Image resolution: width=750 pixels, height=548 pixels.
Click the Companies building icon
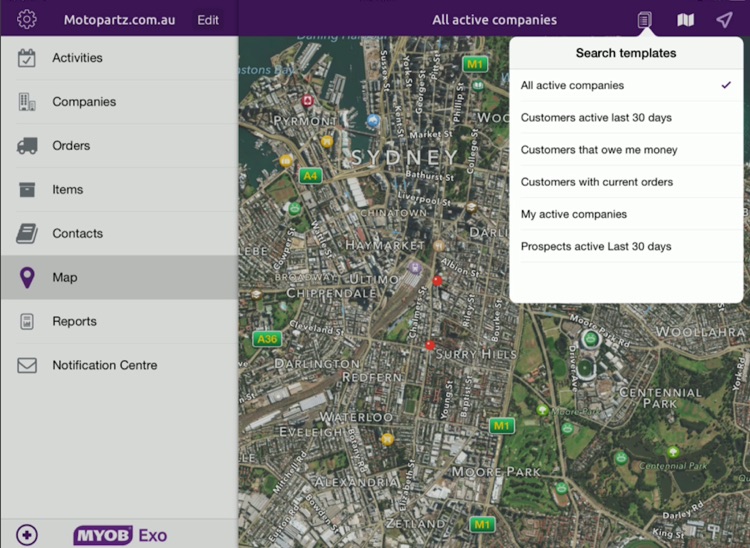27,102
